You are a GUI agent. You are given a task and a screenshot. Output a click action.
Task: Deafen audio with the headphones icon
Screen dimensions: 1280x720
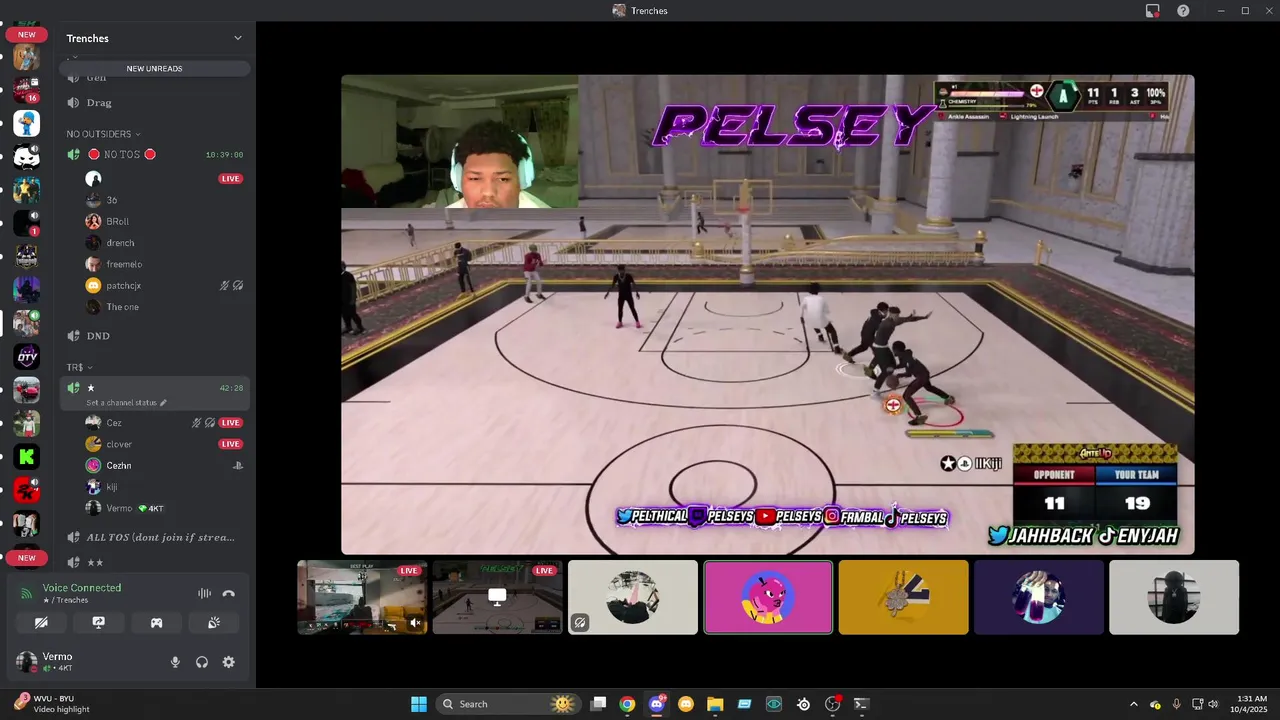[x=202, y=662]
